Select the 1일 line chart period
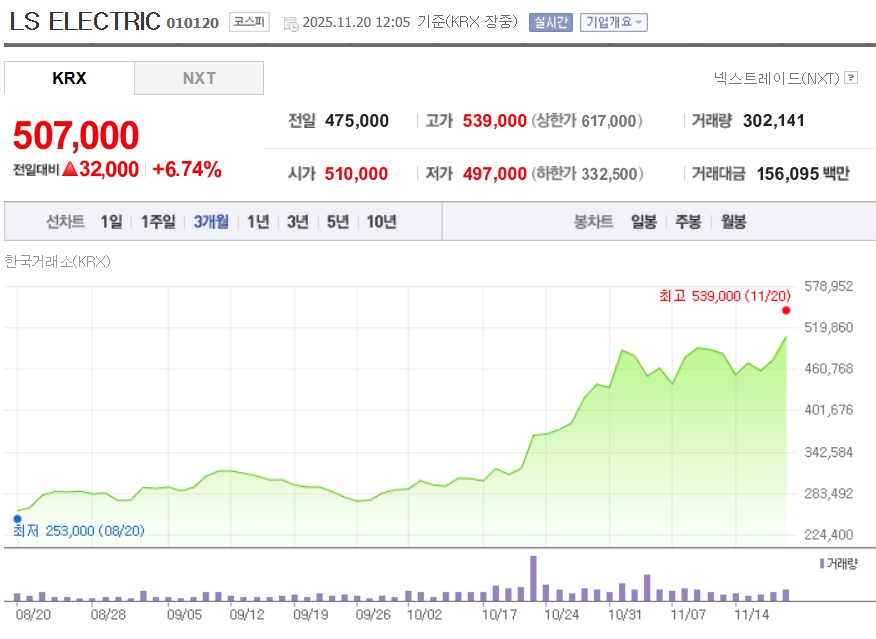876x639 pixels. (111, 222)
